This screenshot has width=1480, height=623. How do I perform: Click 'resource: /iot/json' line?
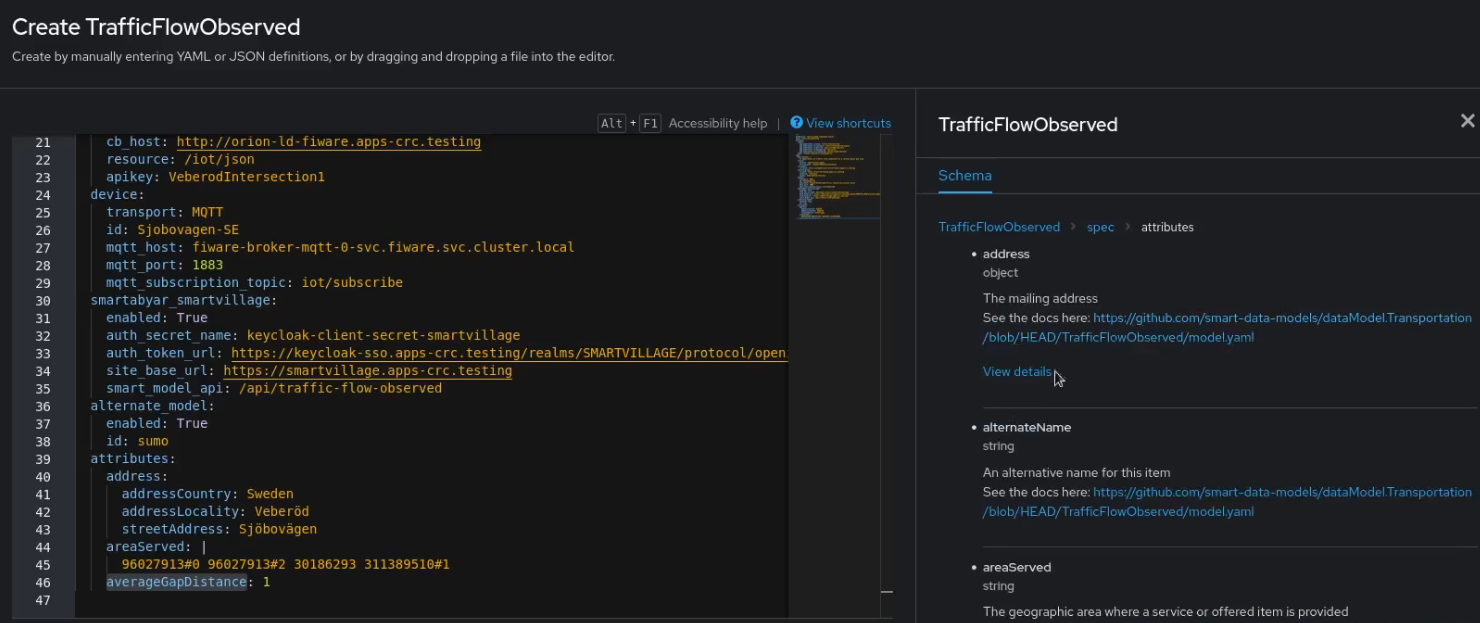click(180, 159)
